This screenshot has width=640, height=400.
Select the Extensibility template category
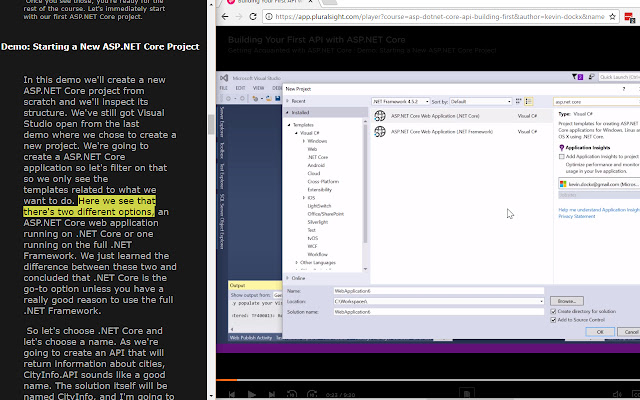coord(320,190)
